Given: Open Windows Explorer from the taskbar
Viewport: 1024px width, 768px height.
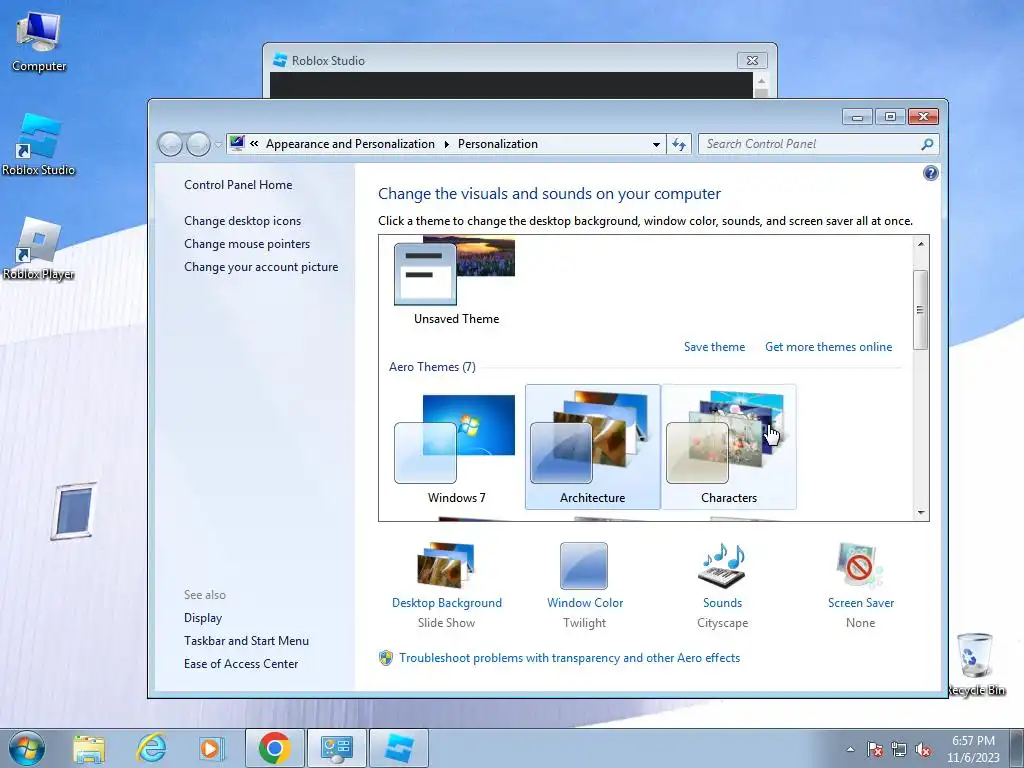Looking at the screenshot, I should click(x=89, y=748).
